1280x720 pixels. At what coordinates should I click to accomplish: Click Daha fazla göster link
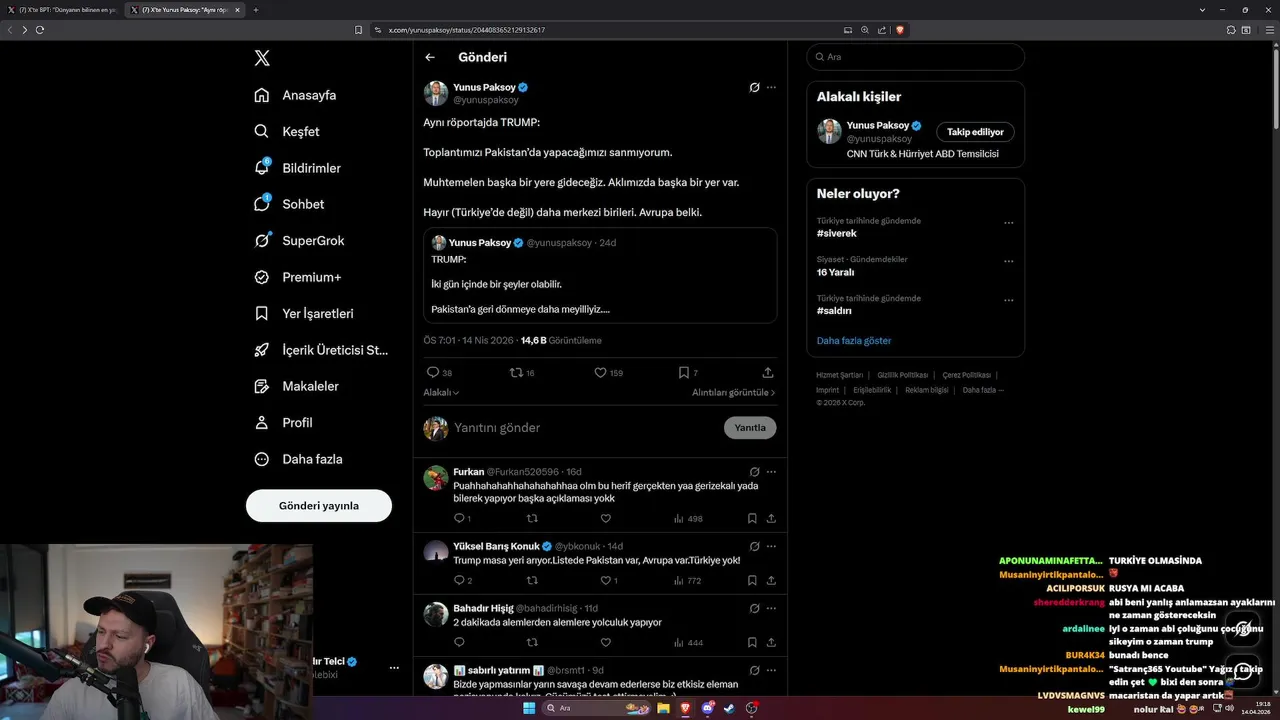854,341
